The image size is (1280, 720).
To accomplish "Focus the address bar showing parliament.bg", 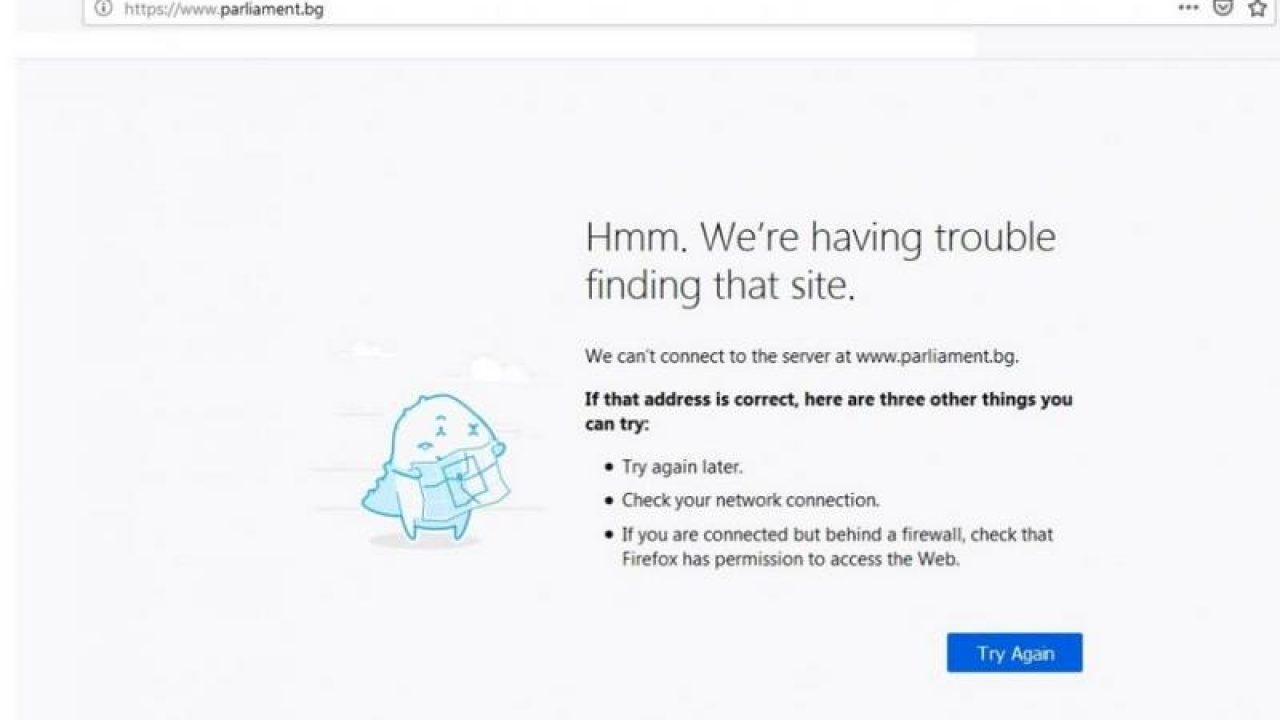I will coord(600,10).
